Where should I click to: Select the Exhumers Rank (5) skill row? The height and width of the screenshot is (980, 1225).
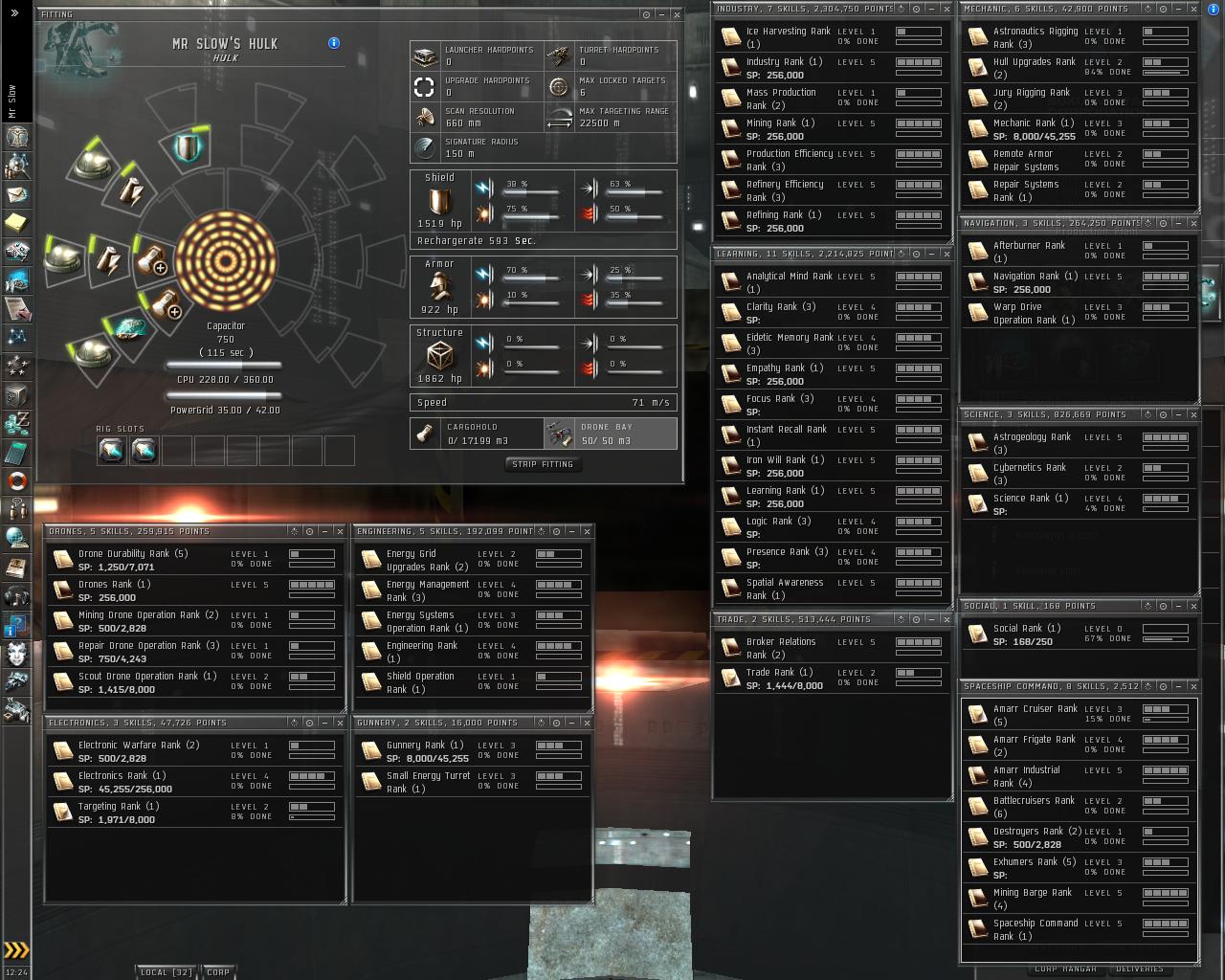(1080, 868)
